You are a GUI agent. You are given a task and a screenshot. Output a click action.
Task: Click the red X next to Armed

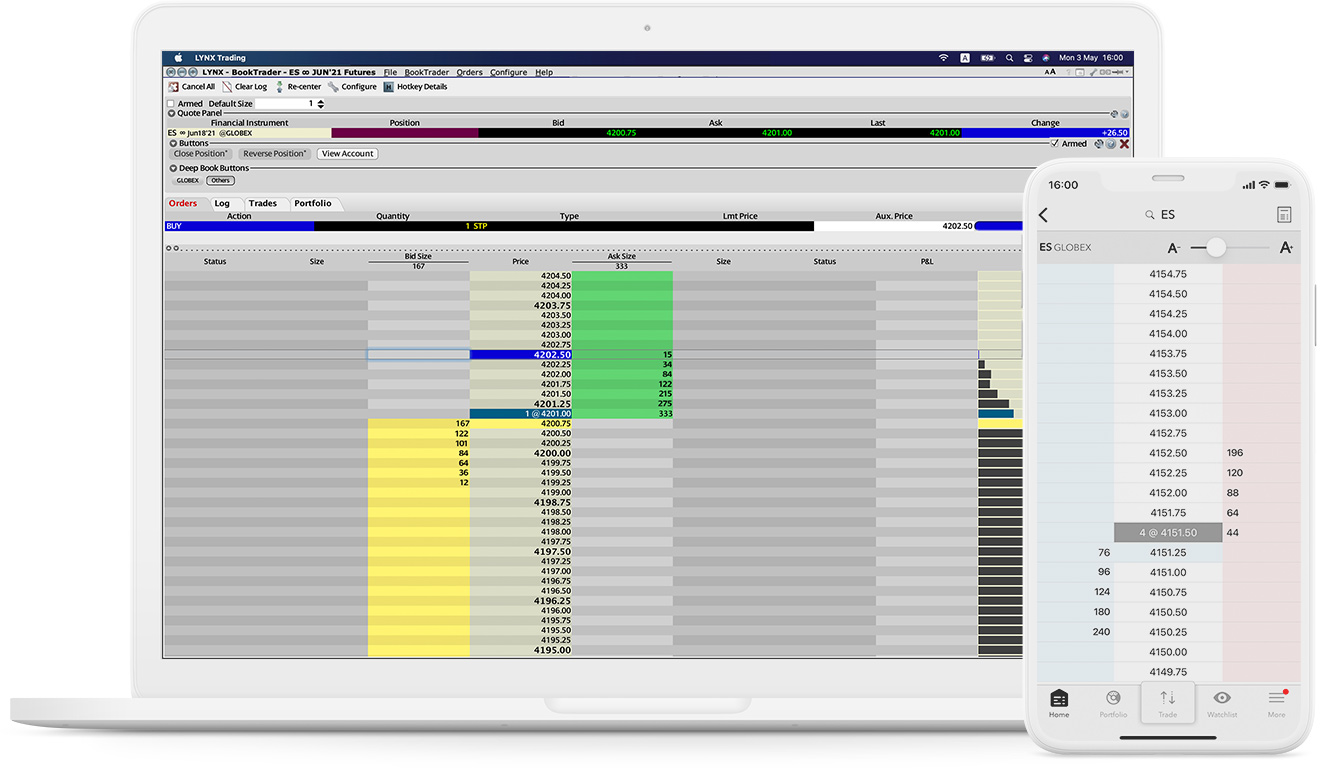pos(1124,144)
